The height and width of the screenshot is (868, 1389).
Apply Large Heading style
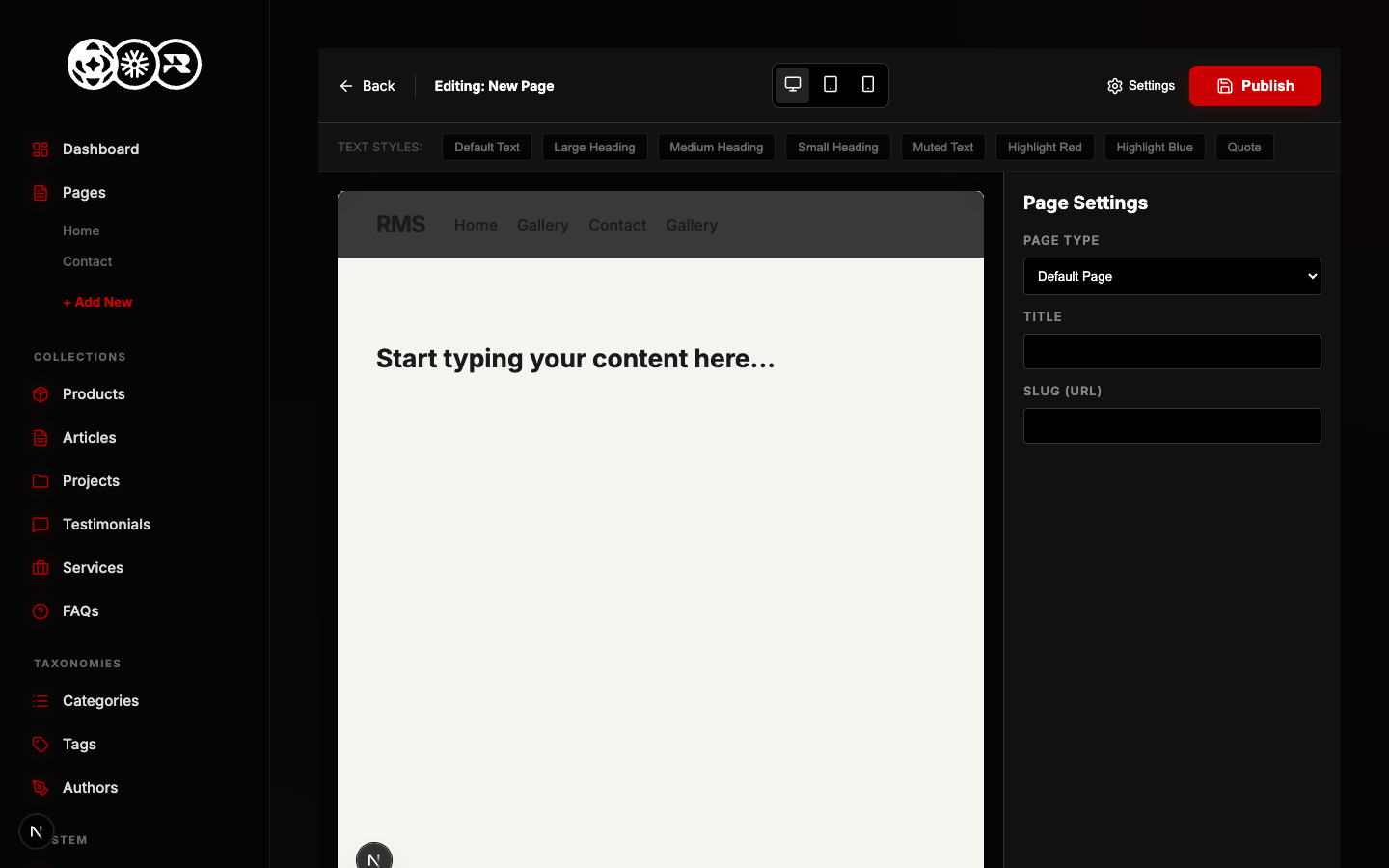click(x=594, y=148)
